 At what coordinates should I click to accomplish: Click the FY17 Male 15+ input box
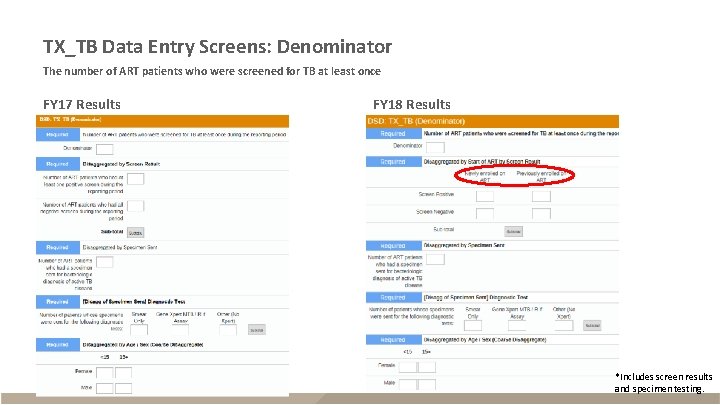(x=124, y=388)
